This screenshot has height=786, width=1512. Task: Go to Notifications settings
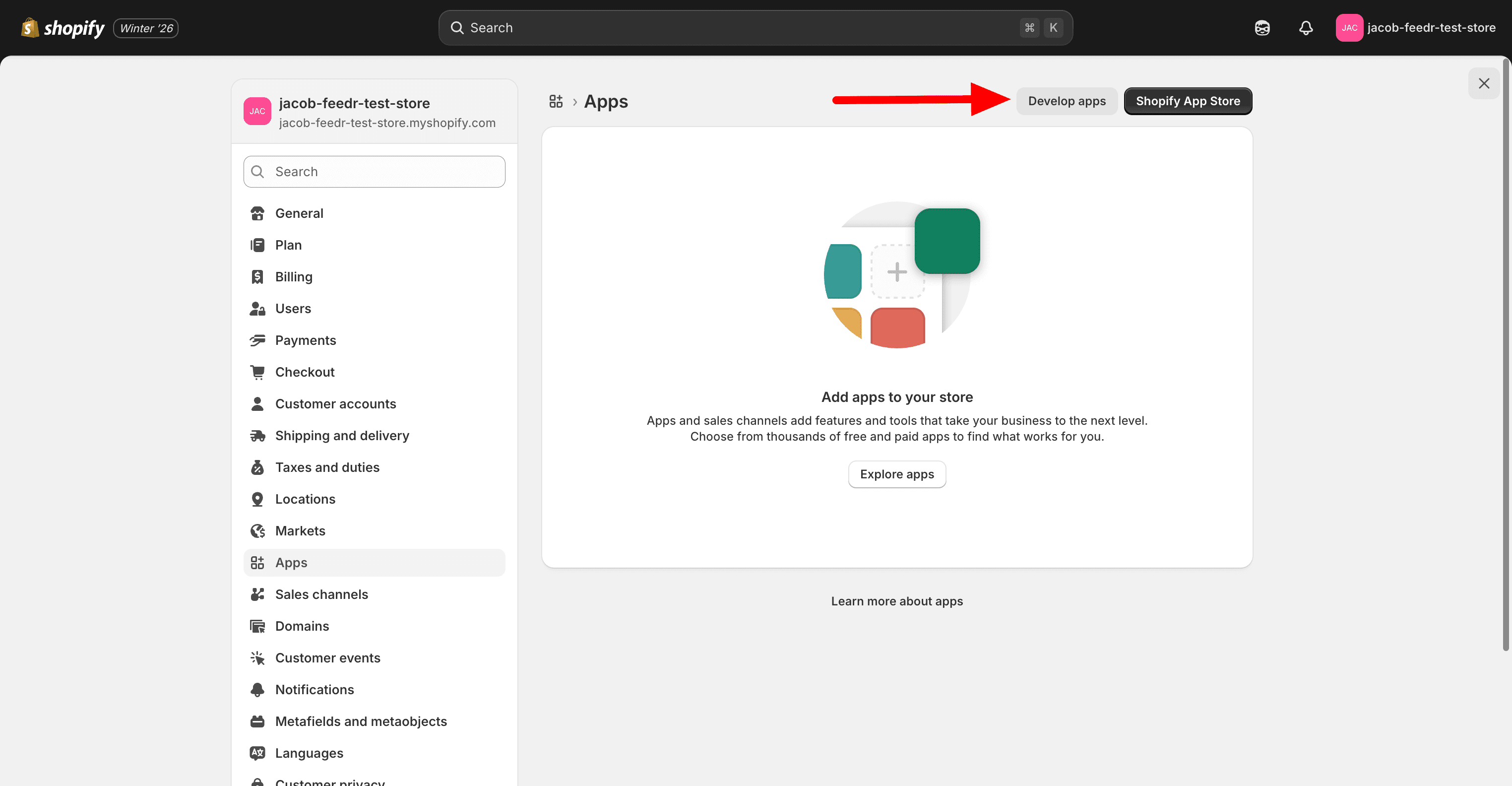point(314,689)
